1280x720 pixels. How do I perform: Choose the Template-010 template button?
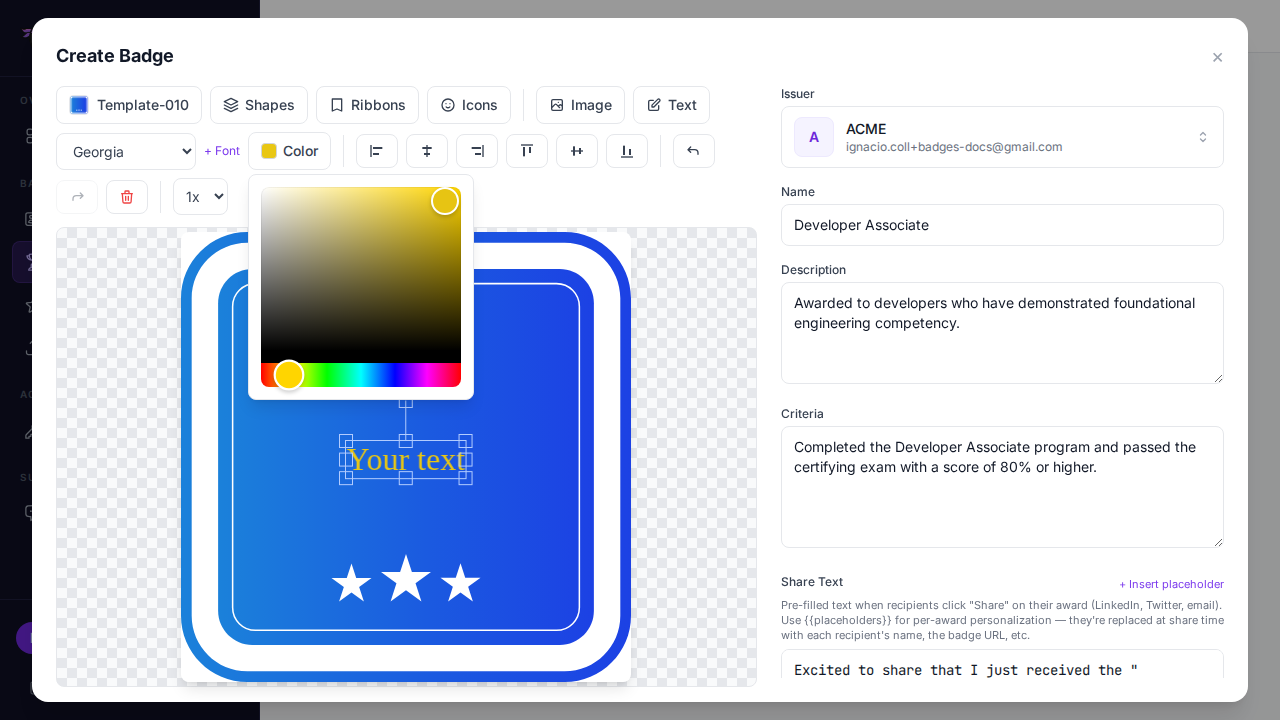(x=129, y=105)
